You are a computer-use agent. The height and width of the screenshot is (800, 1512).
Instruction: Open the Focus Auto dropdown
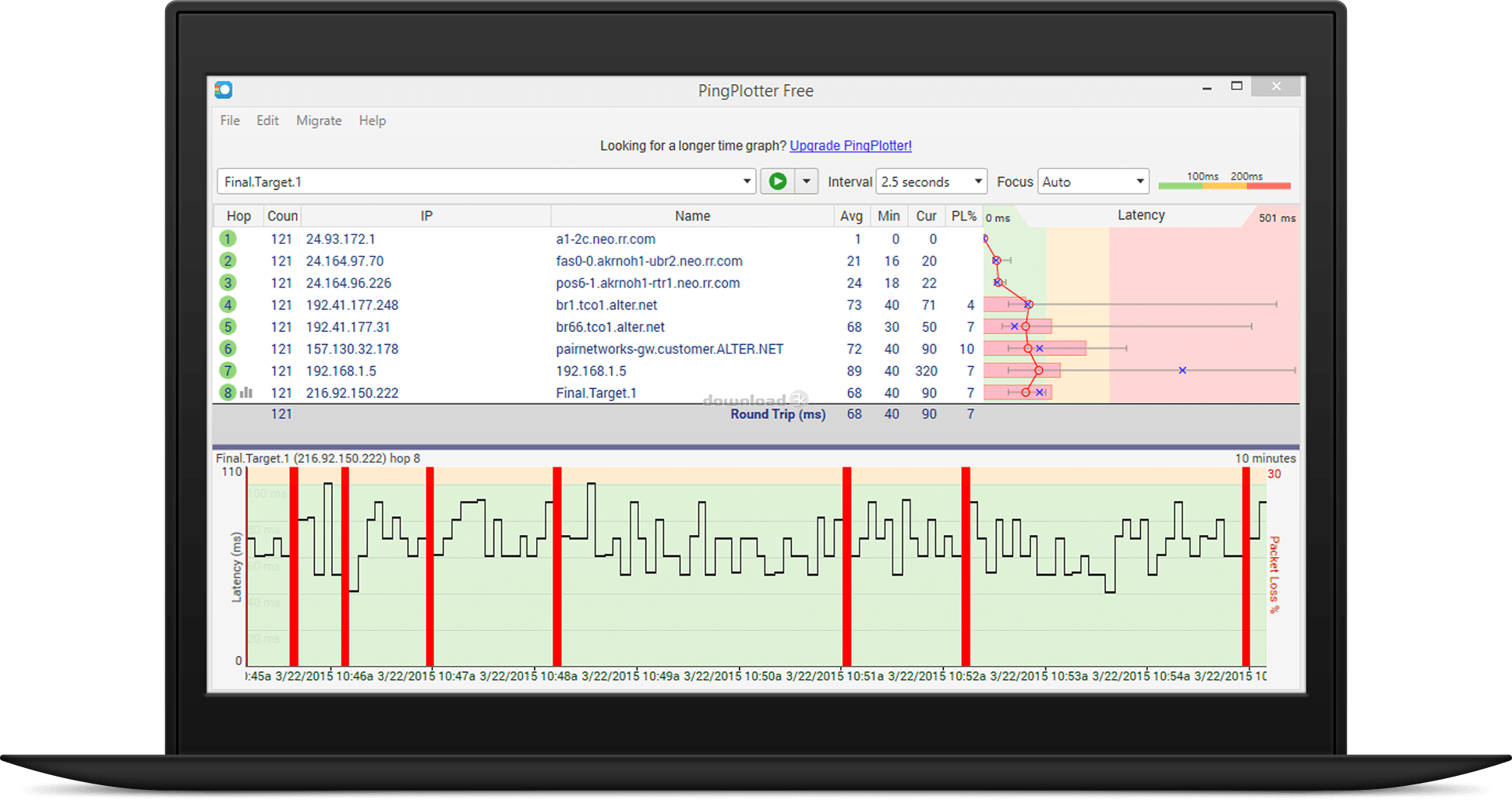[1093, 181]
